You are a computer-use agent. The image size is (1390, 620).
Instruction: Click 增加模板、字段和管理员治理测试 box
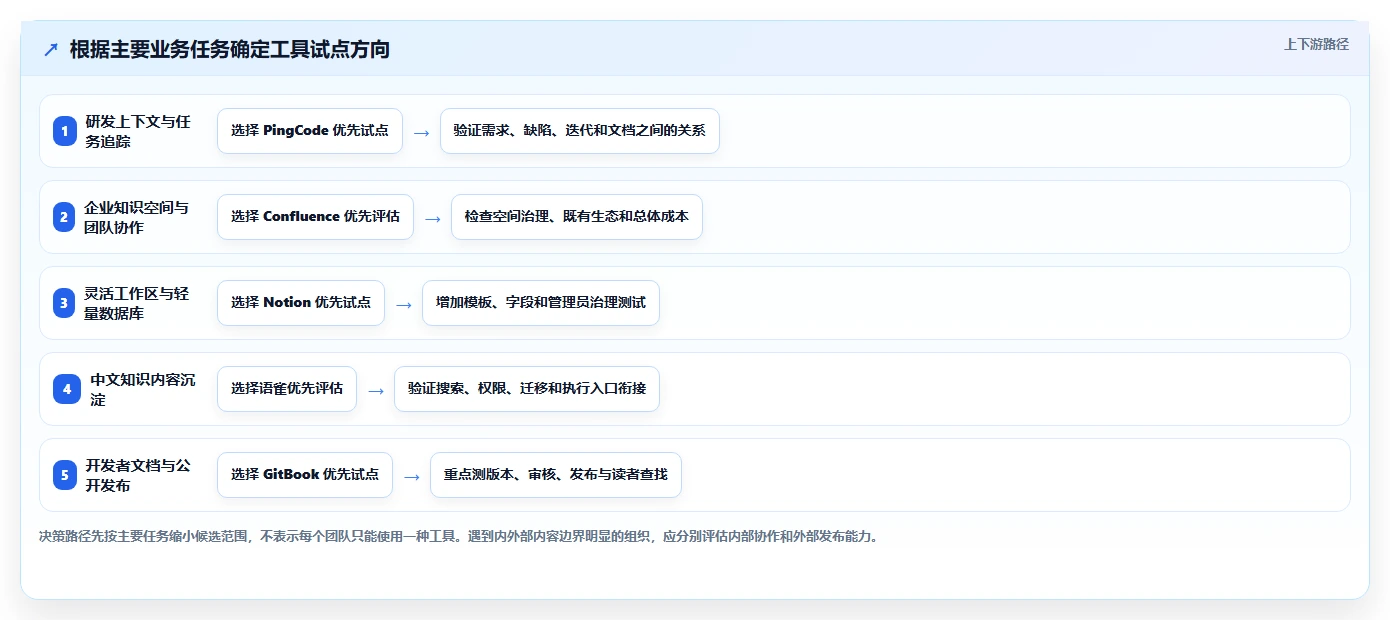point(541,303)
